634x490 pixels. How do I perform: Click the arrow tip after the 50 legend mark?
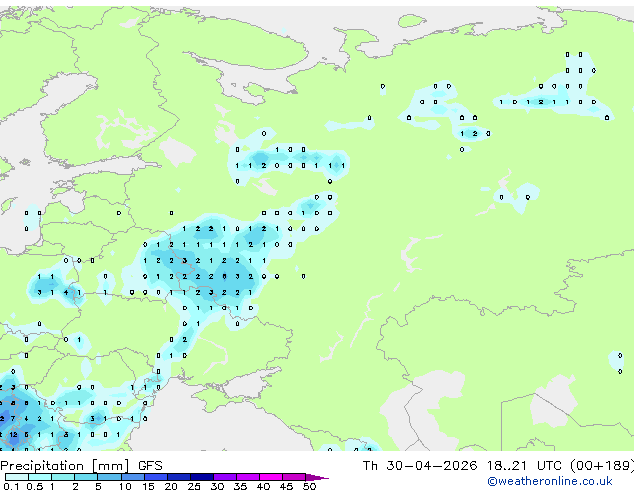(317, 477)
